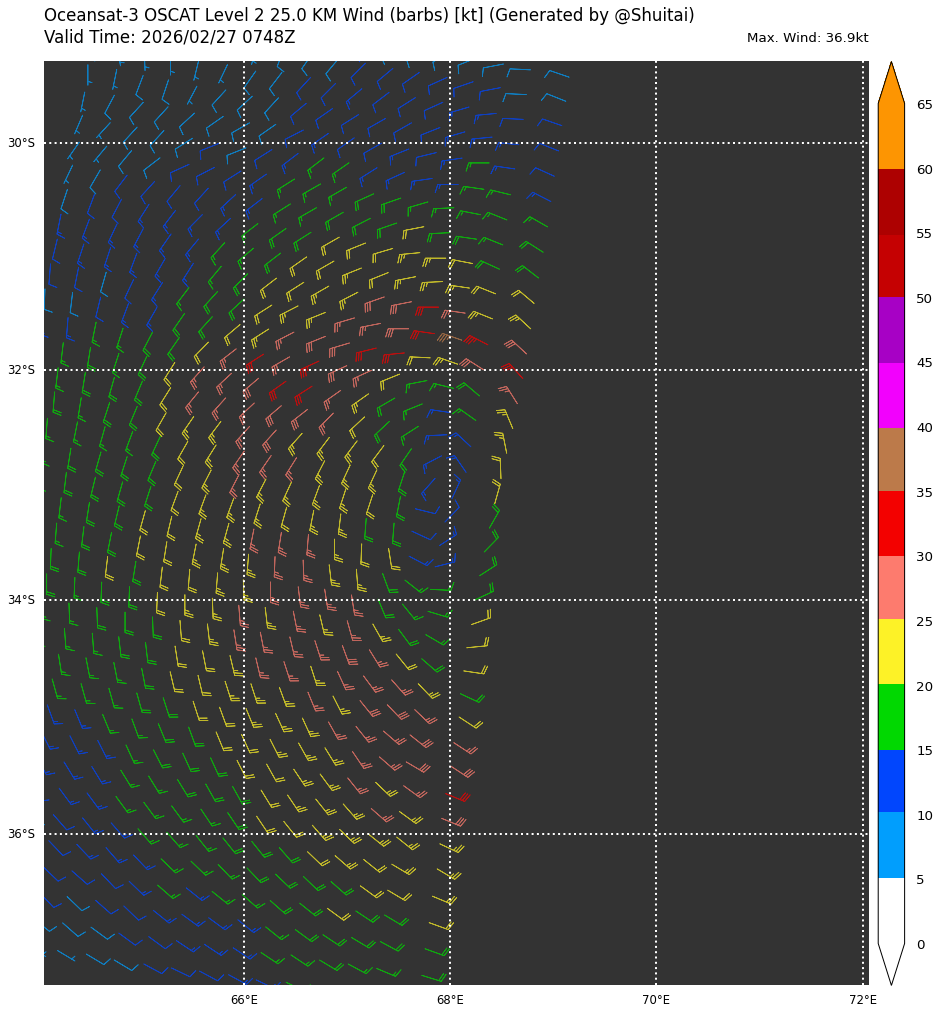940x1014 pixels.
Task: Select the 70°E longitude axis label
Action: (656, 1000)
